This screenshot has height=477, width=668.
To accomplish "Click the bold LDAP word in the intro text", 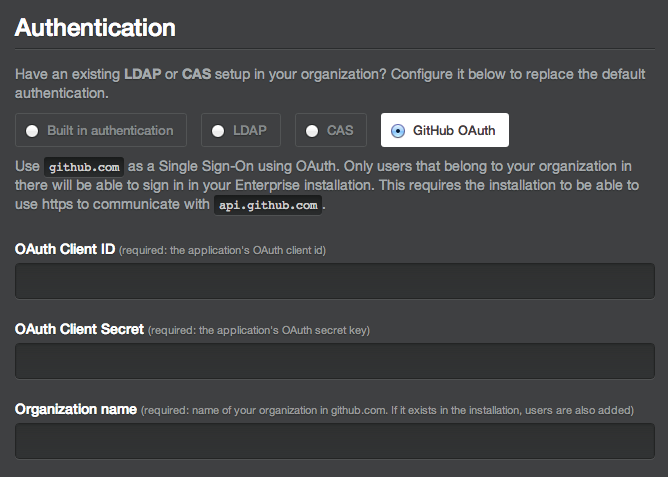I will (141, 75).
